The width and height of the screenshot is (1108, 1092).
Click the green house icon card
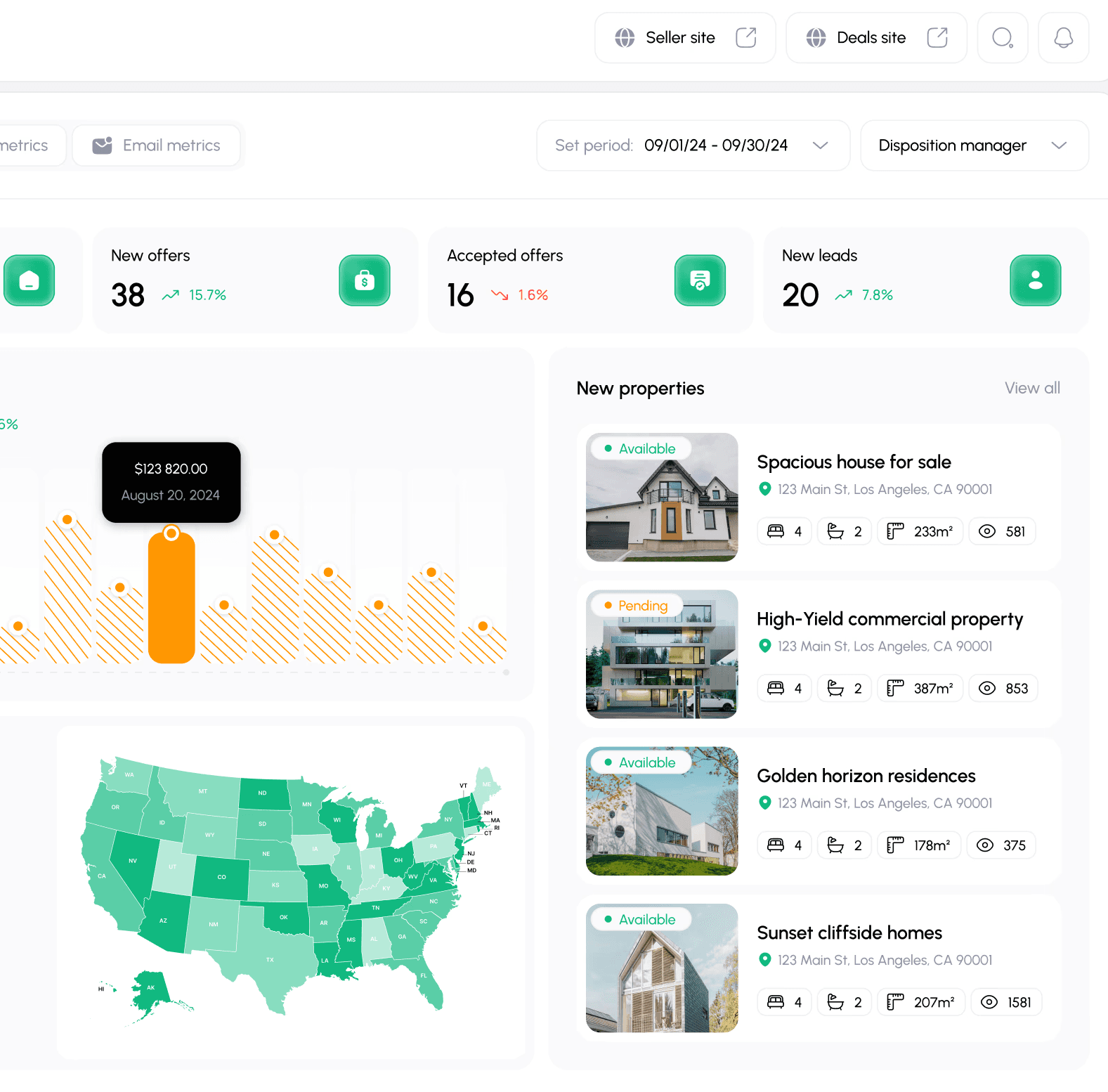pyautogui.click(x=29, y=280)
